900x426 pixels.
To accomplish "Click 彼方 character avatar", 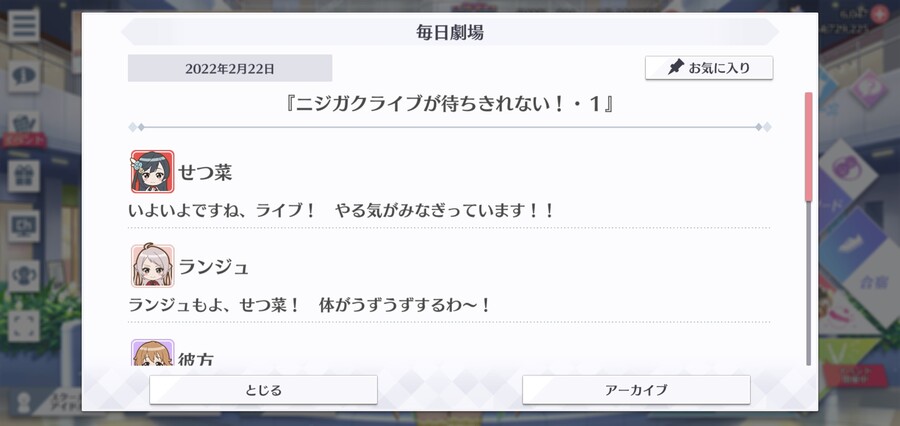I will tap(152, 353).
